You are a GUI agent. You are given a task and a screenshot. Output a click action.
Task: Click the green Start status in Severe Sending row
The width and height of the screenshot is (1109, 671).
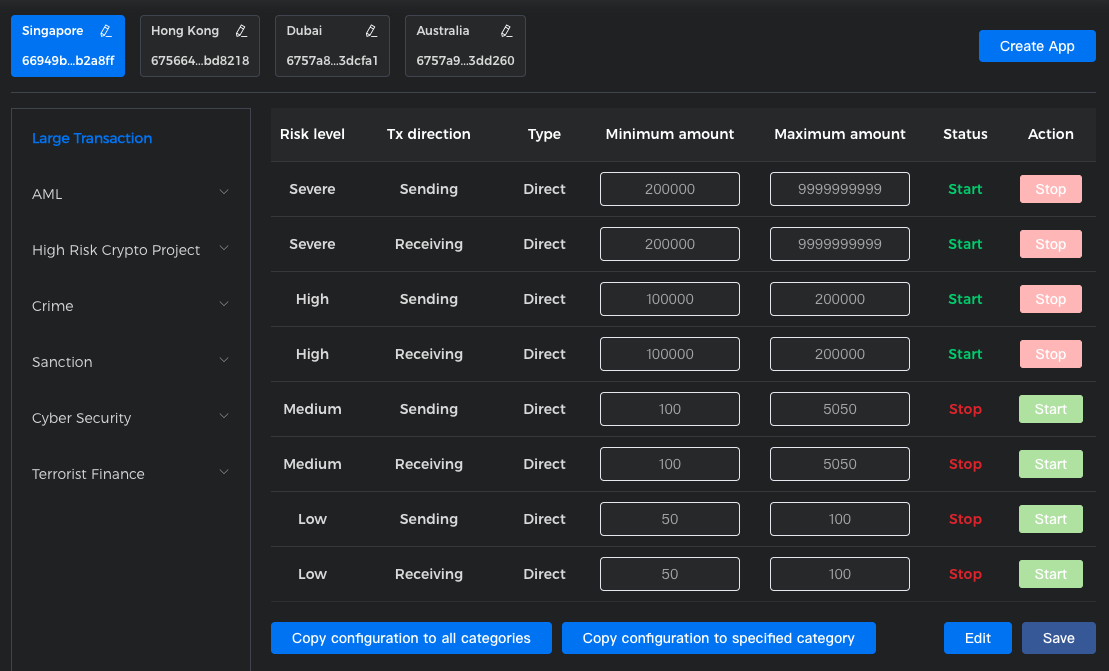pos(965,189)
